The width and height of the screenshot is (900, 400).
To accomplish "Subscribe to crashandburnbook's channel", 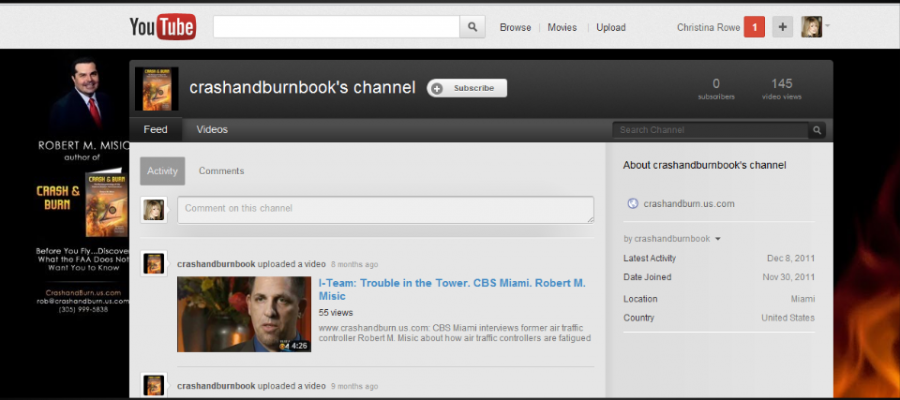I will click(x=467, y=88).
